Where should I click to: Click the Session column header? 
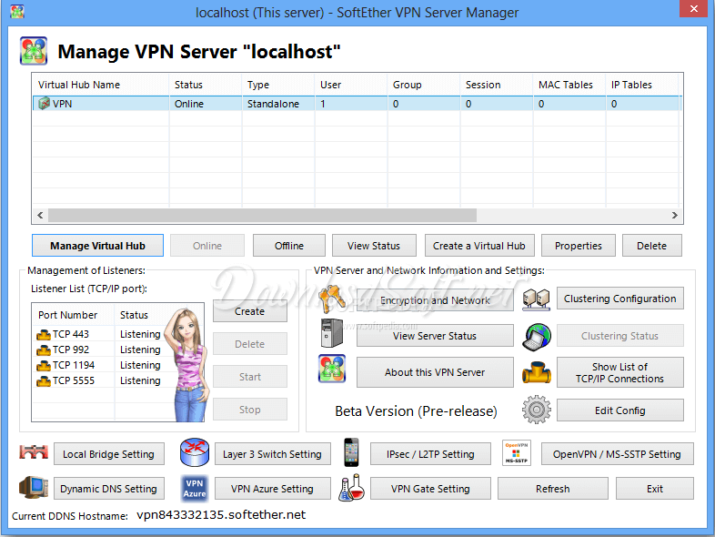click(497, 85)
